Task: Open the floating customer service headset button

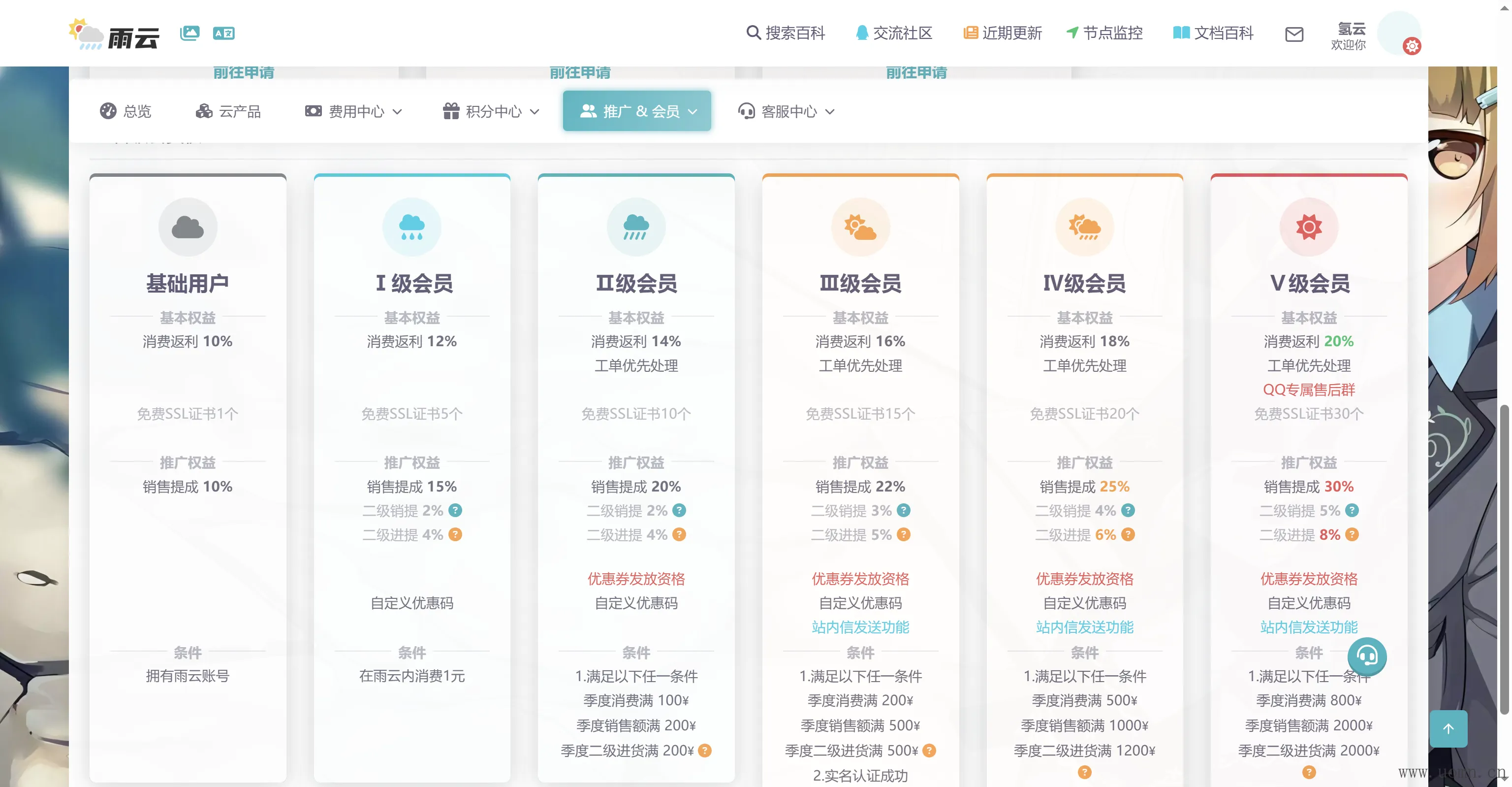Action: [1366, 656]
